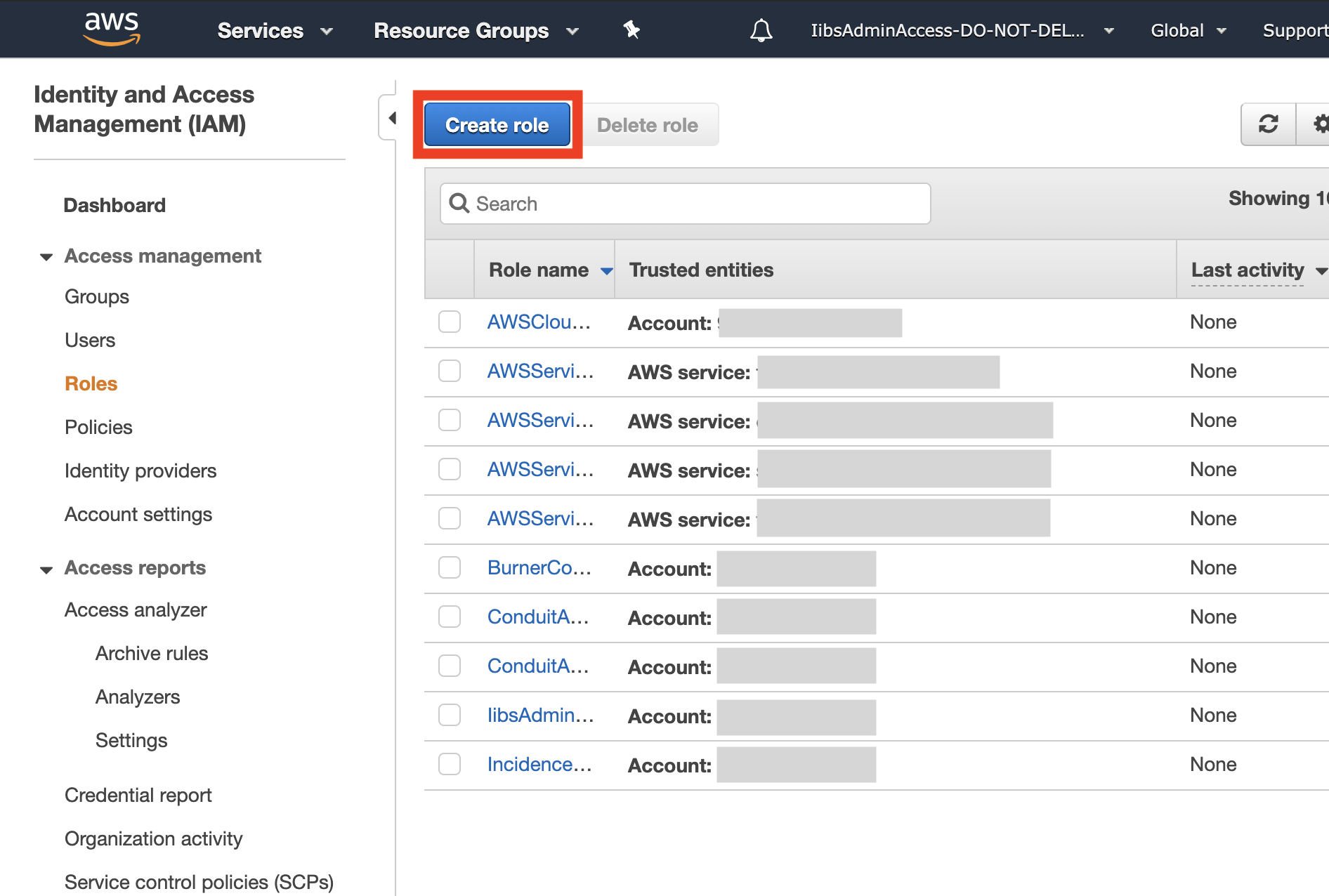Go to Dashboard in sidebar
The height and width of the screenshot is (896, 1329).
pyautogui.click(x=114, y=205)
